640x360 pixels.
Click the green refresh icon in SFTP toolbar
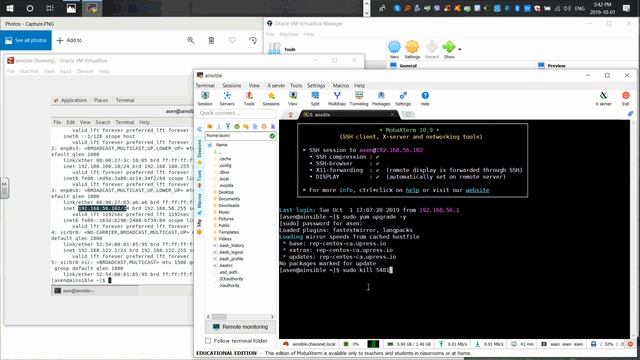pos(237,127)
